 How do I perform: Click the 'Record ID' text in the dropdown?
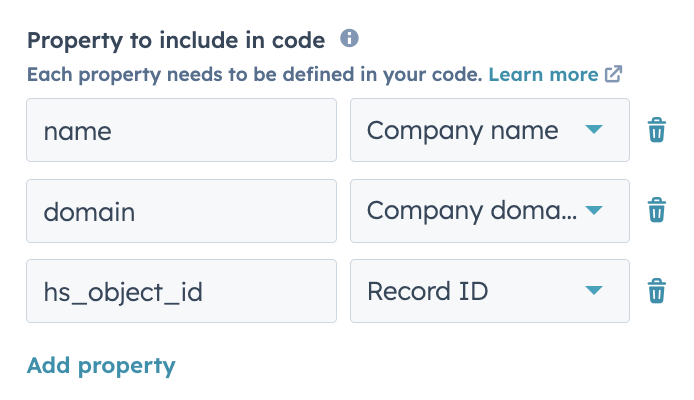point(428,291)
